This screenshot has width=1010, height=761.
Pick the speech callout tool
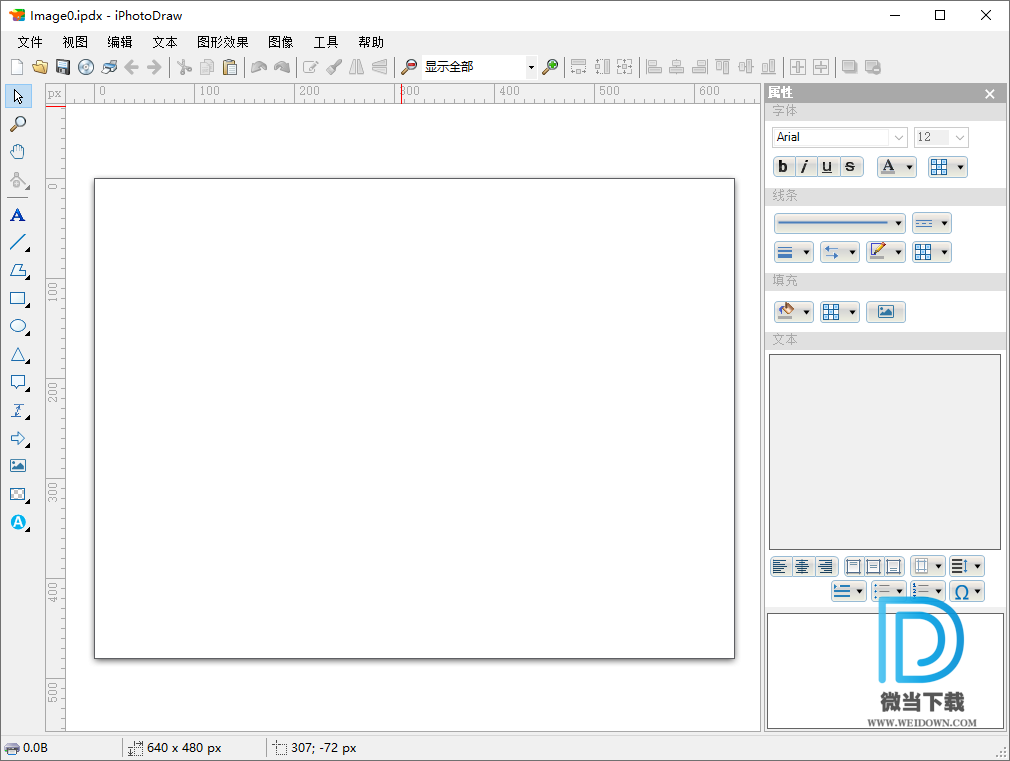[x=18, y=382]
